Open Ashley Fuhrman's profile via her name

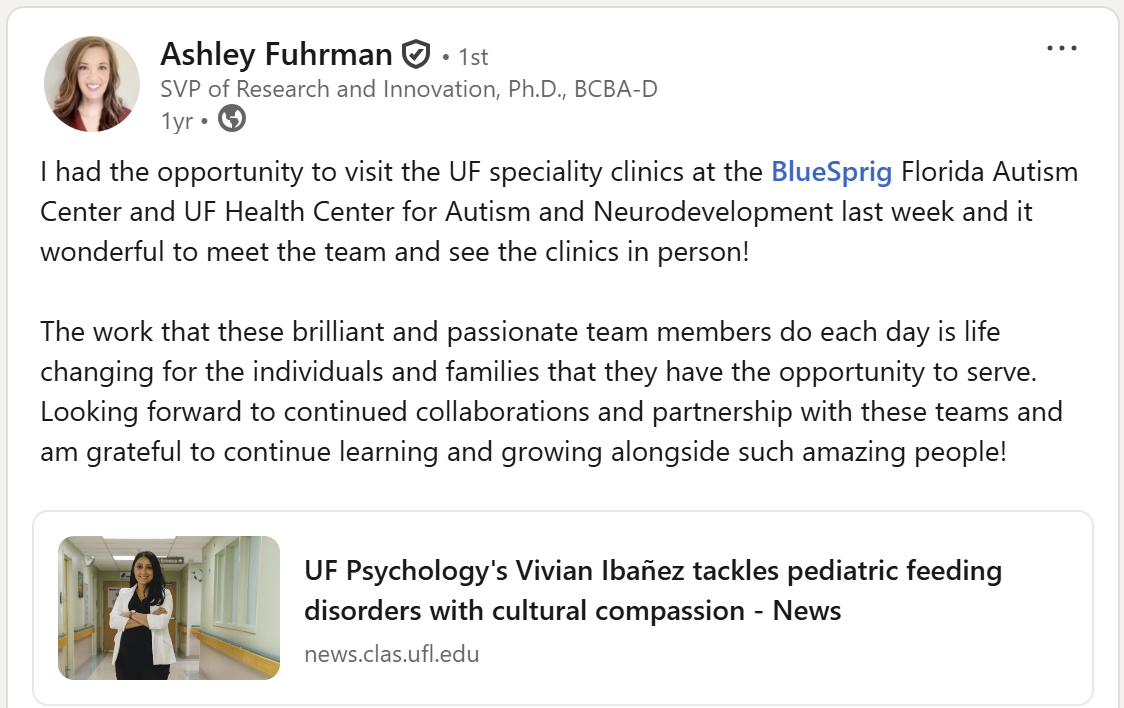coord(276,54)
